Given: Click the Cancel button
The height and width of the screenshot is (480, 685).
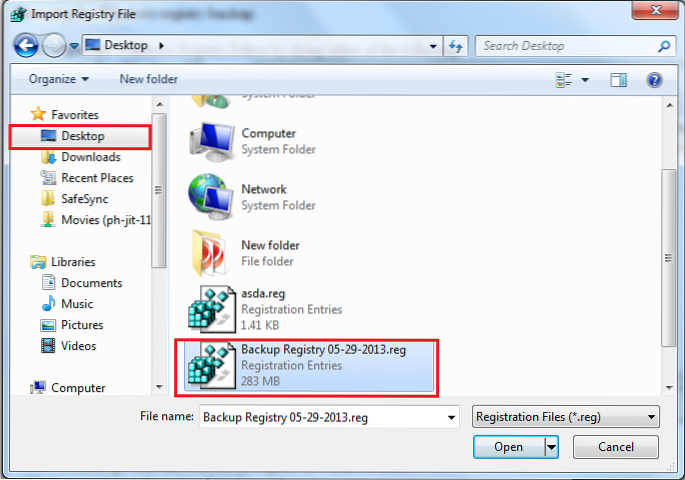Looking at the screenshot, I should (x=616, y=447).
